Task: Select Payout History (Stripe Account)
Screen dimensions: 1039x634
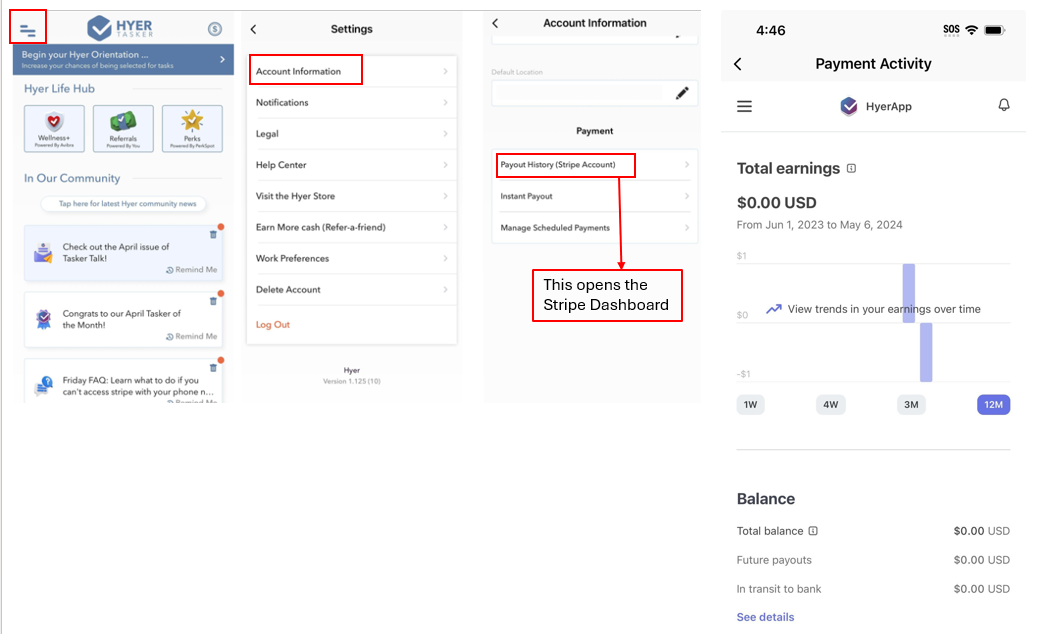Action: click(x=594, y=165)
